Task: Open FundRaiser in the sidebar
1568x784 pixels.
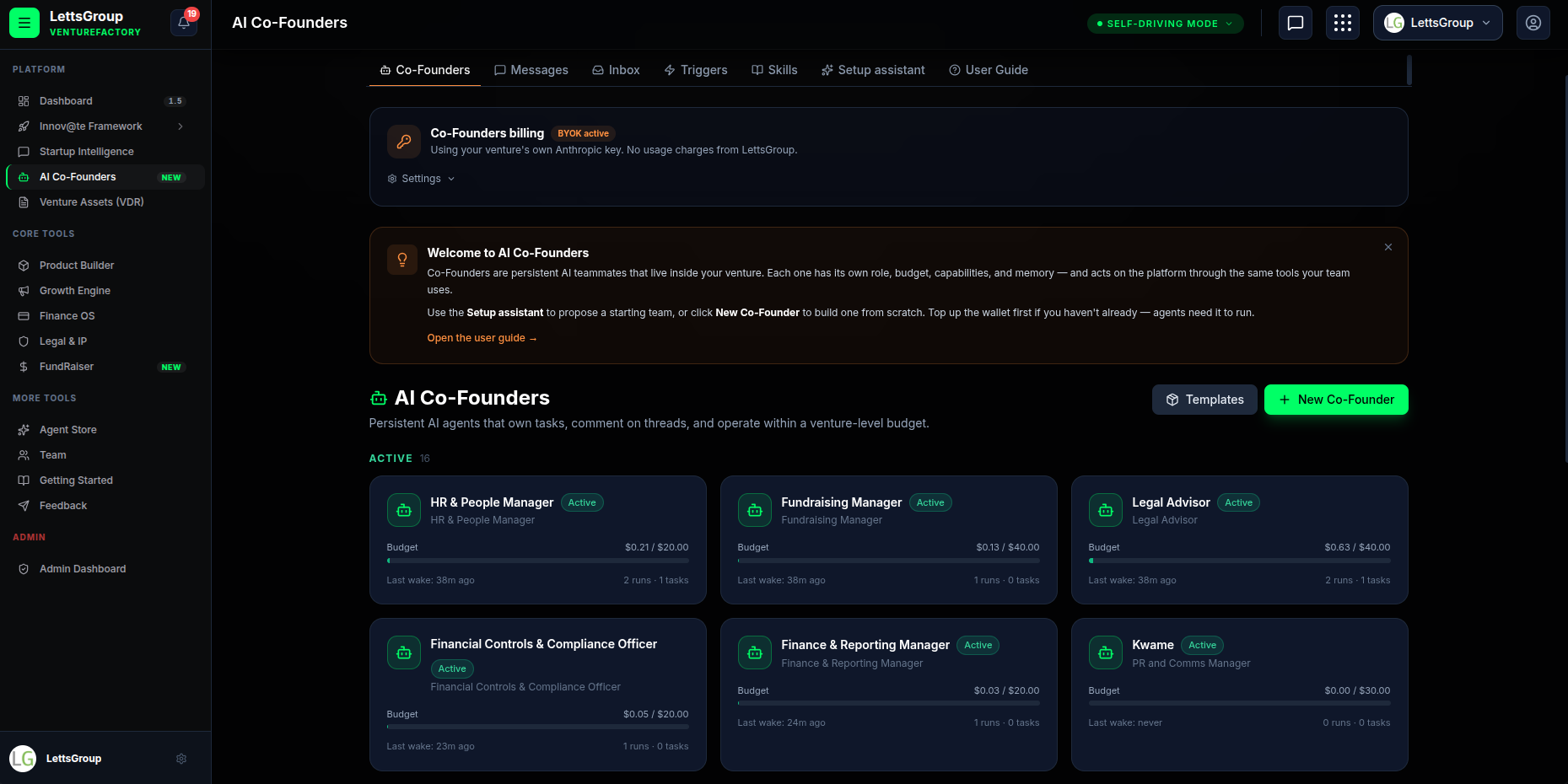Action: [105, 367]
